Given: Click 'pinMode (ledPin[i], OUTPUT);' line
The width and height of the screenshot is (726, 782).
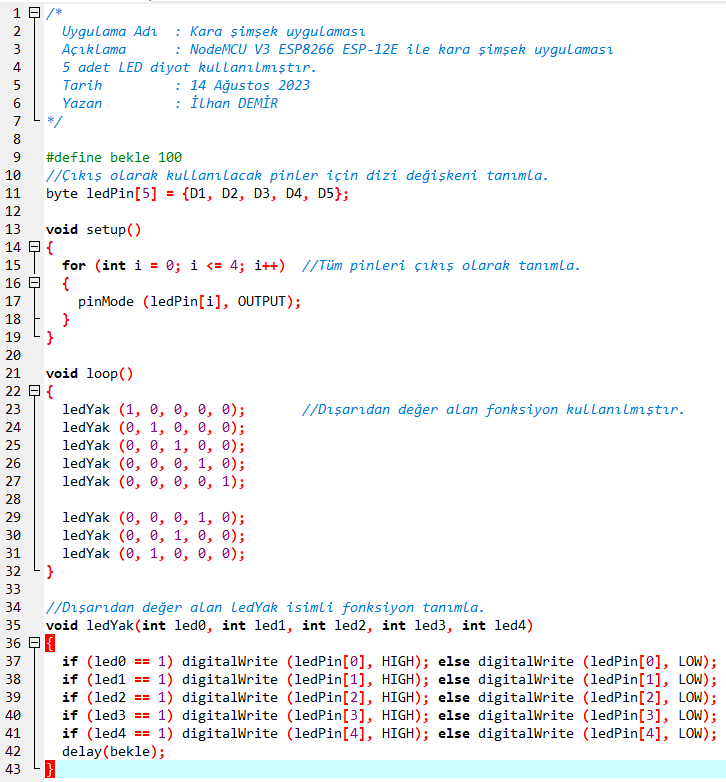Looking at the screenshot, I should [189, 302].
